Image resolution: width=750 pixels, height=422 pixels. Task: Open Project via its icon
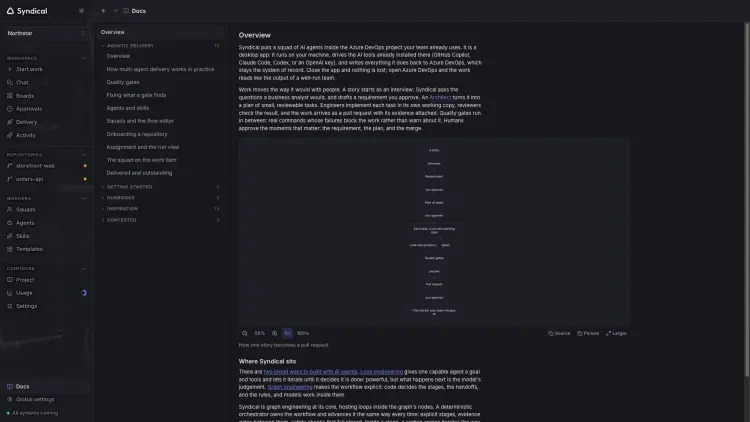pyautogui.click(x=10, y=280)
